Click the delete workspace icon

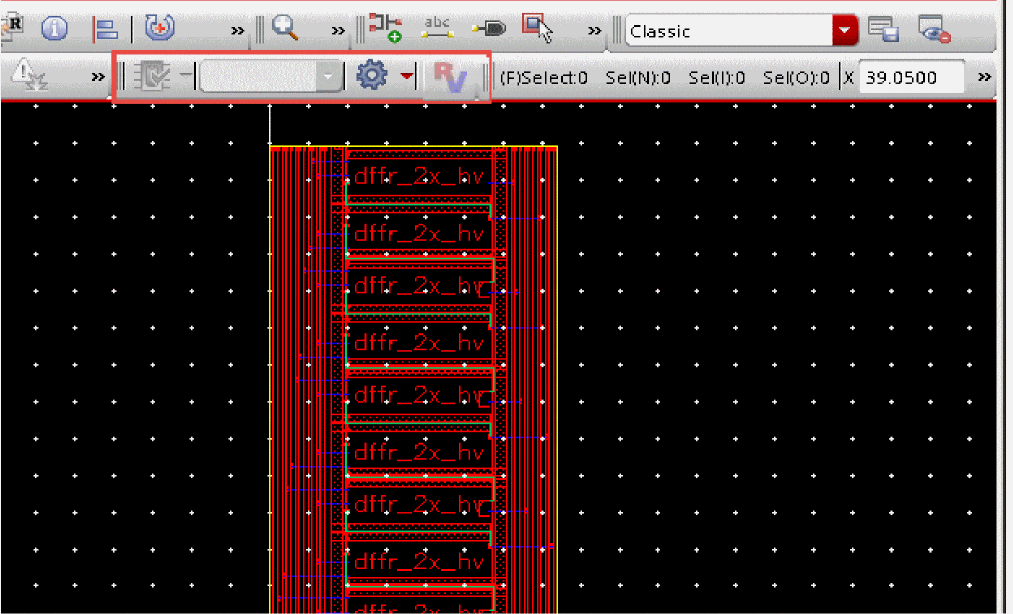coord(932,30)
